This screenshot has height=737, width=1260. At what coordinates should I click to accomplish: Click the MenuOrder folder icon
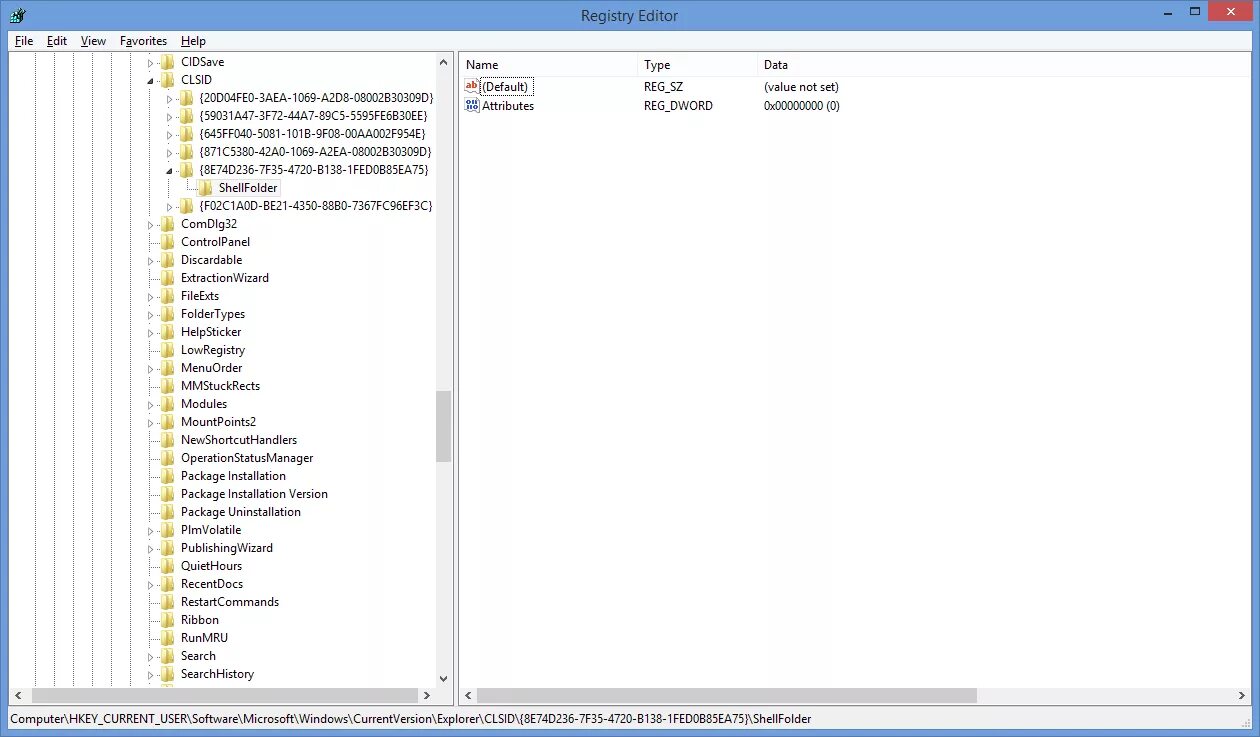click(167, 368)
